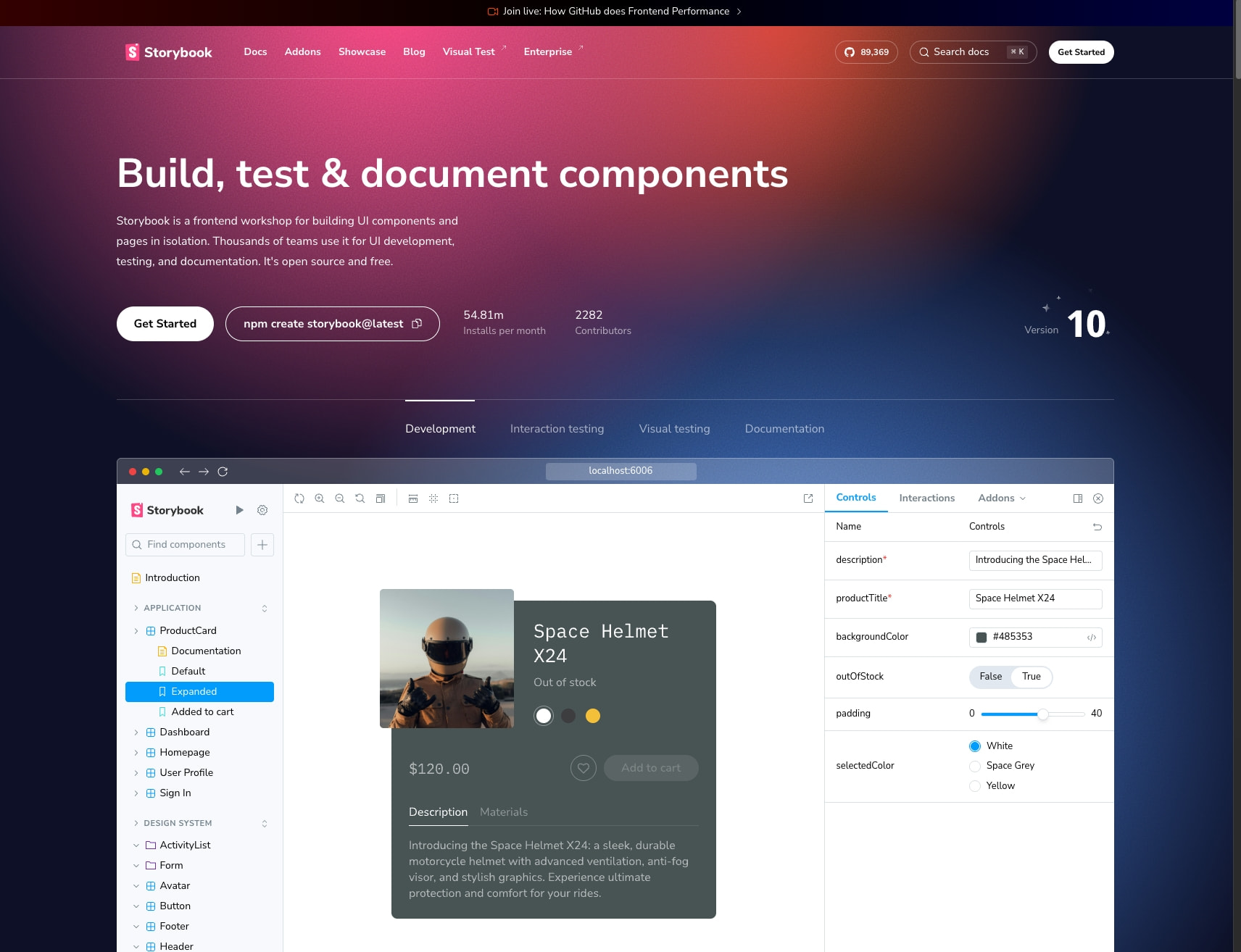Switch to Visual testing tab

coord(674,429)
